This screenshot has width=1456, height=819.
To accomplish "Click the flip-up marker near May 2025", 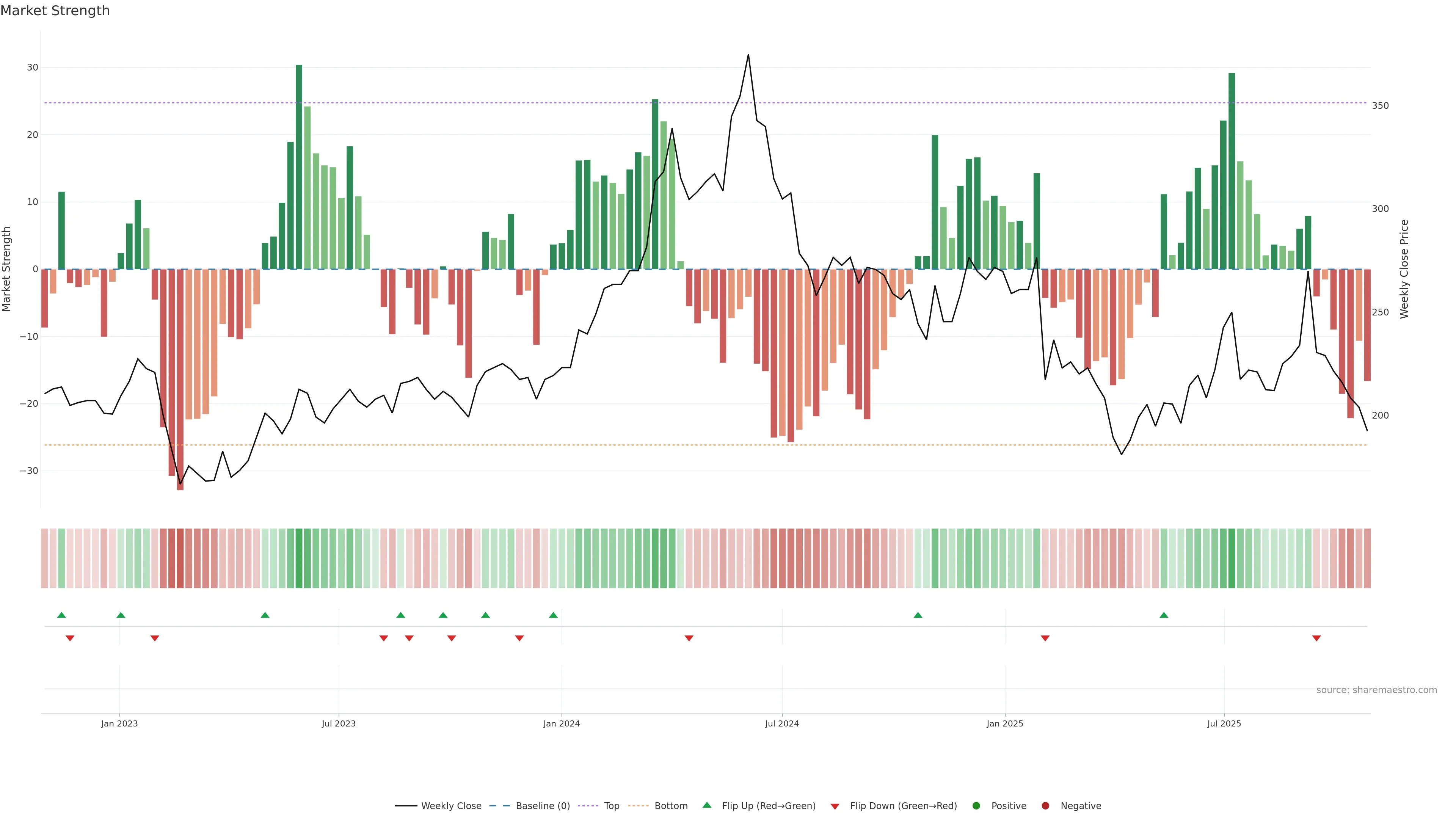I will click(1164, 615).
